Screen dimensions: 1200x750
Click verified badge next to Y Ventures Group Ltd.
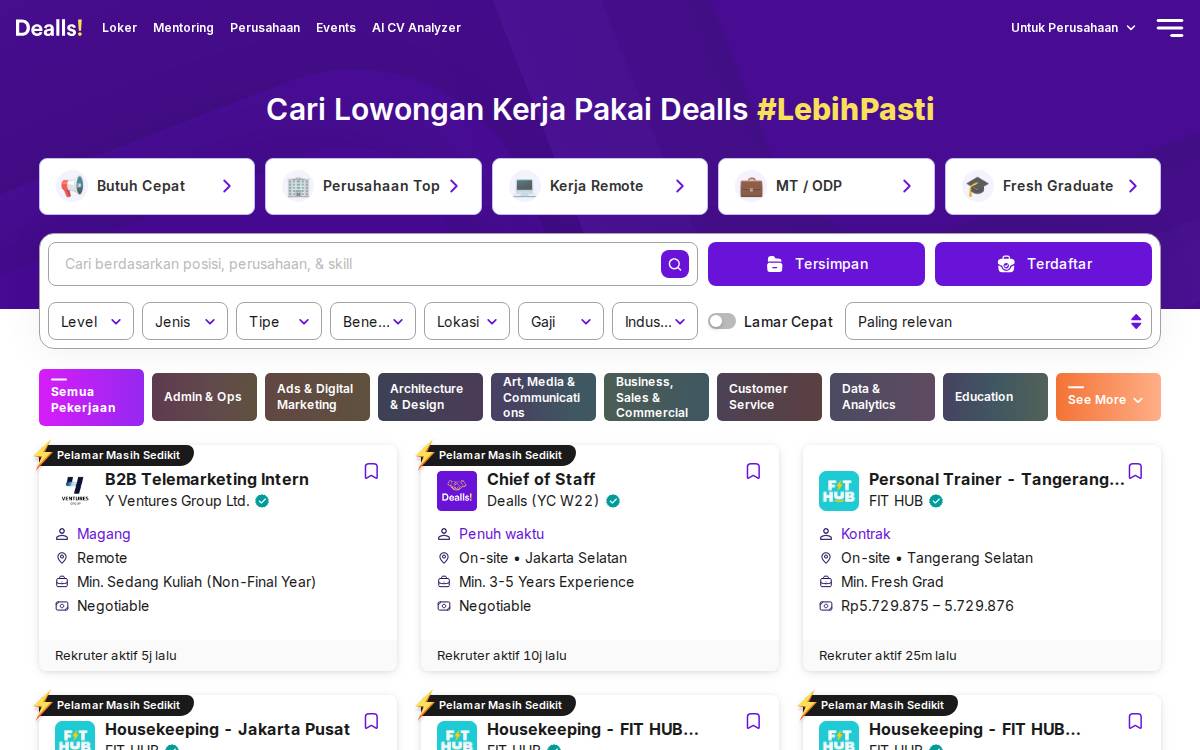click(262, 501)
